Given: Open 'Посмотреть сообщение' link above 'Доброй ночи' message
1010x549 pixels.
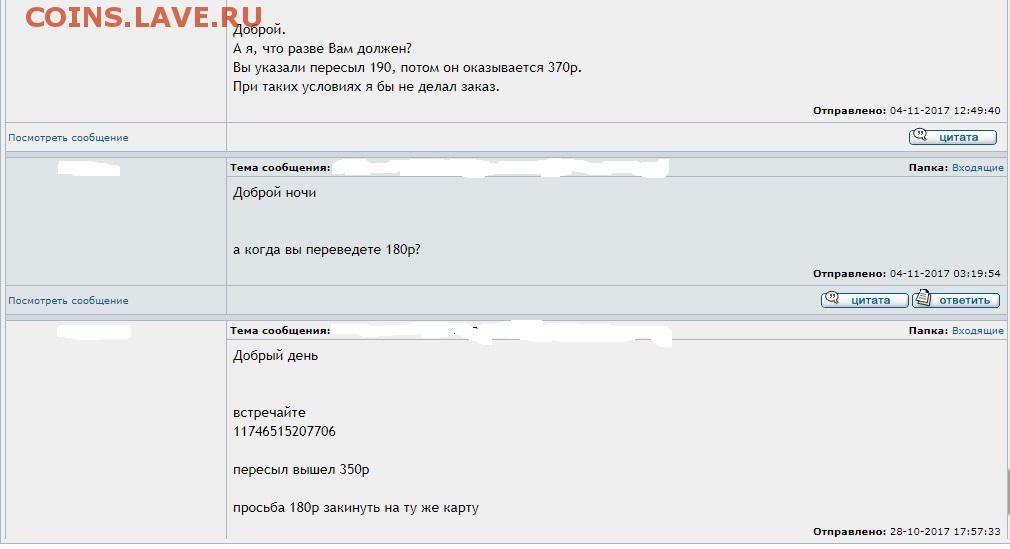Looking at the screenshot, I should [x=68, y=137].
